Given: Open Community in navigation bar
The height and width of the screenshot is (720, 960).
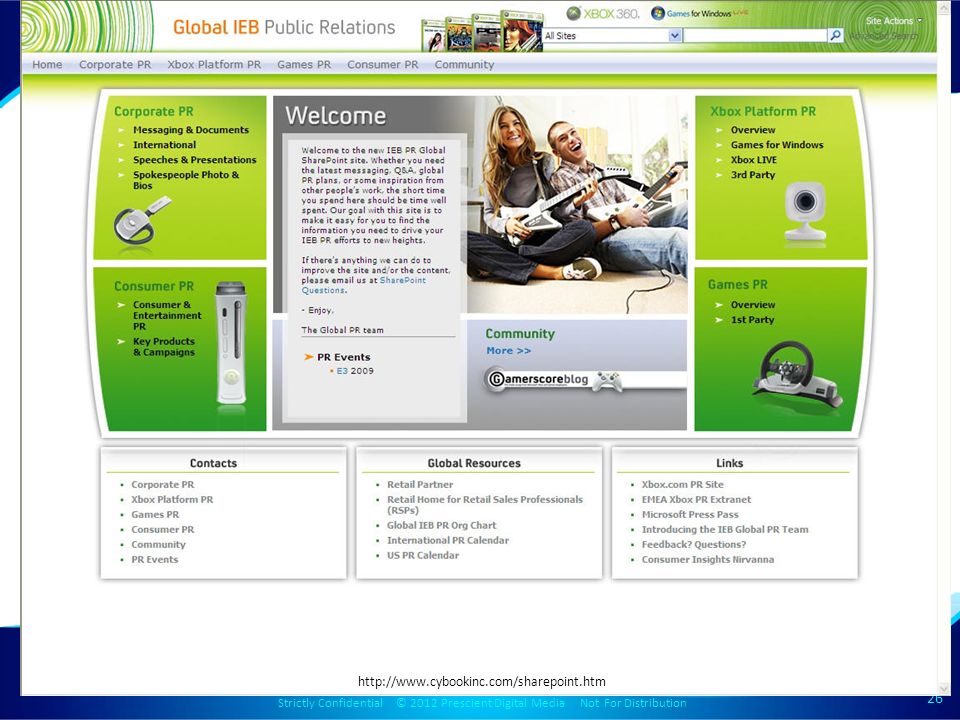Looking at the screenshot, I should pos(464,64).
